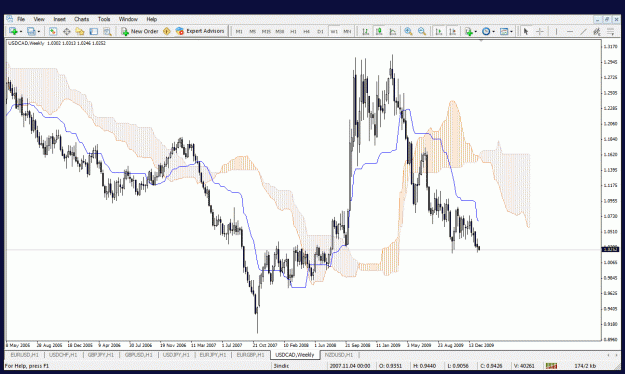The width and height of the screenshot is (625, 374).
Task: Open the Strategy Tester icon
Action: 107,31
